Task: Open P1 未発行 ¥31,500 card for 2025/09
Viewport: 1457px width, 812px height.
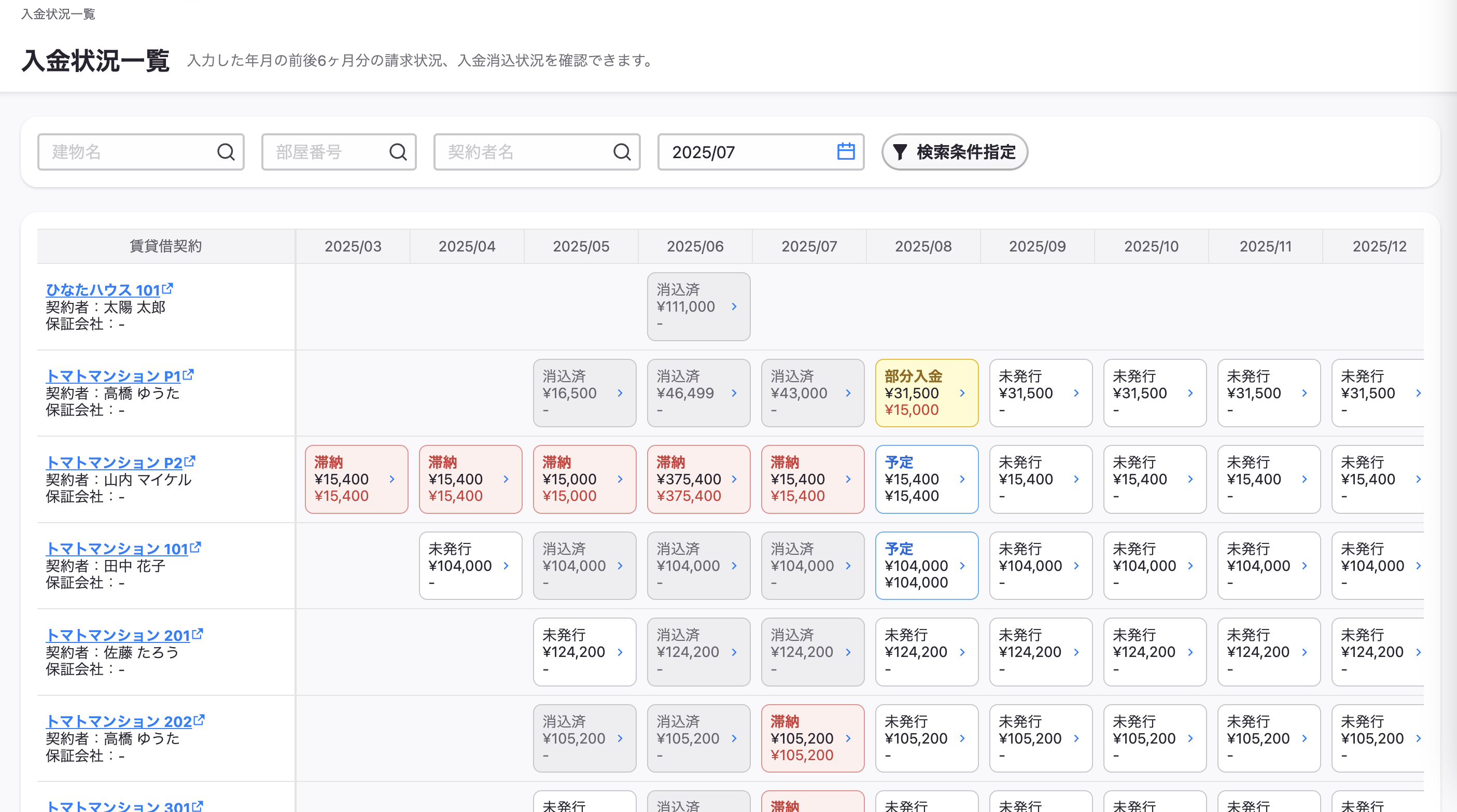Action: 1041,393
